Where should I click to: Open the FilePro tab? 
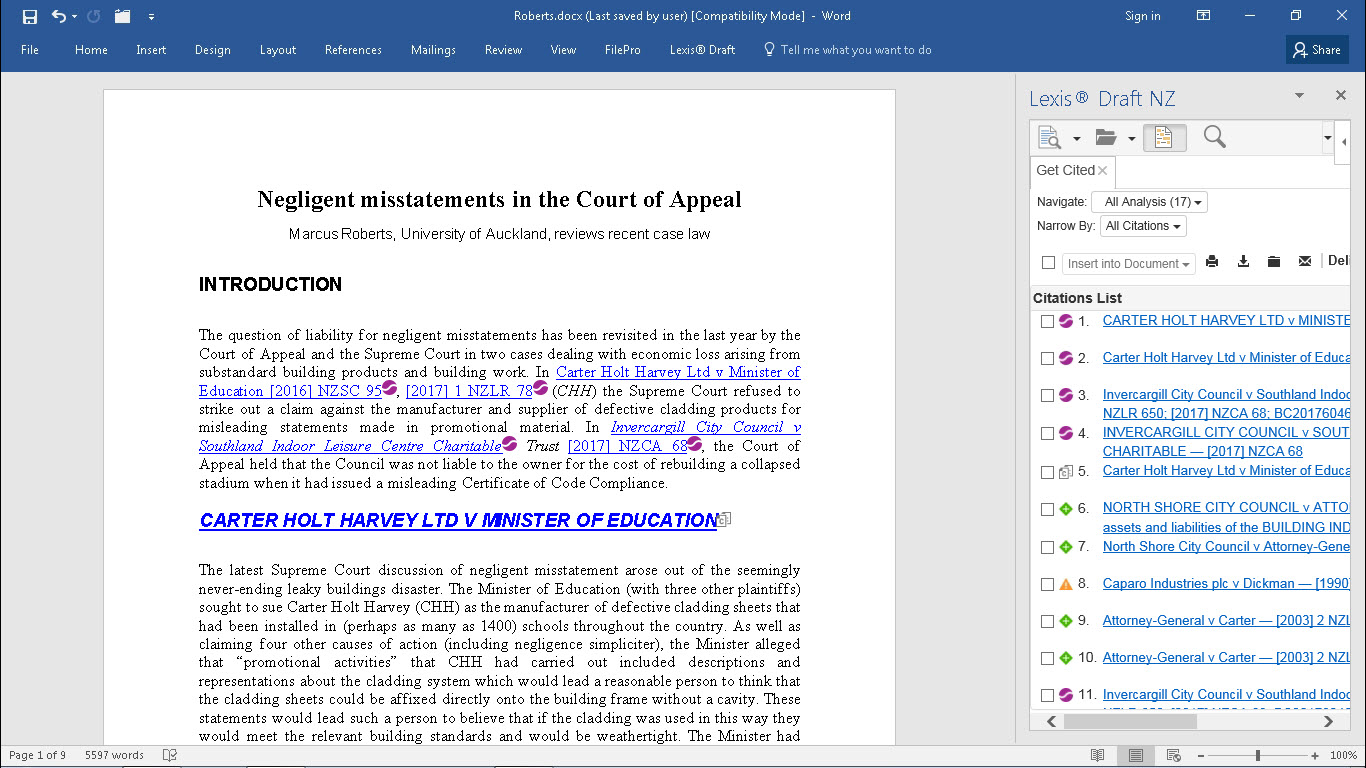(622, 50)
